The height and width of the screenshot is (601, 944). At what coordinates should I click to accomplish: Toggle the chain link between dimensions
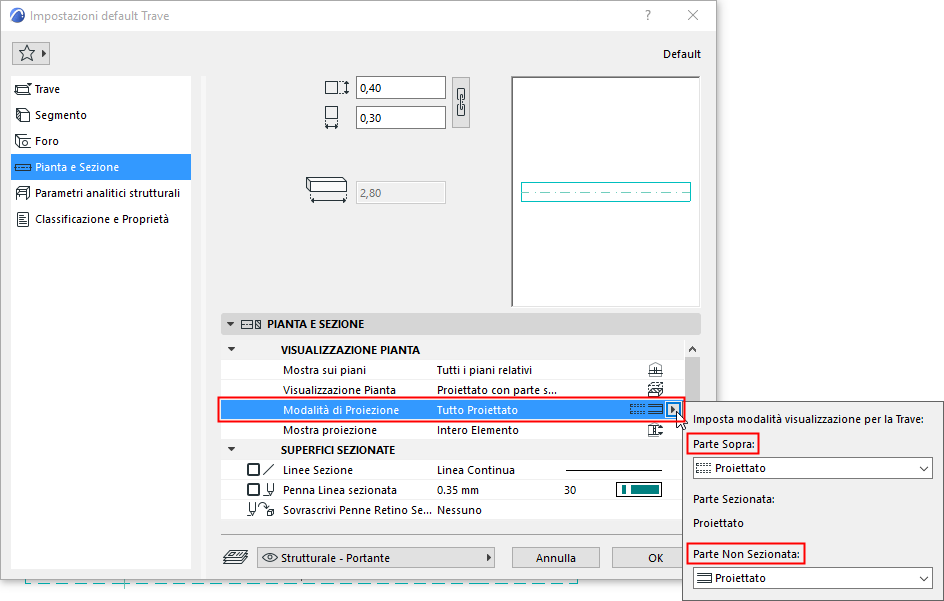tap(461, 102)
